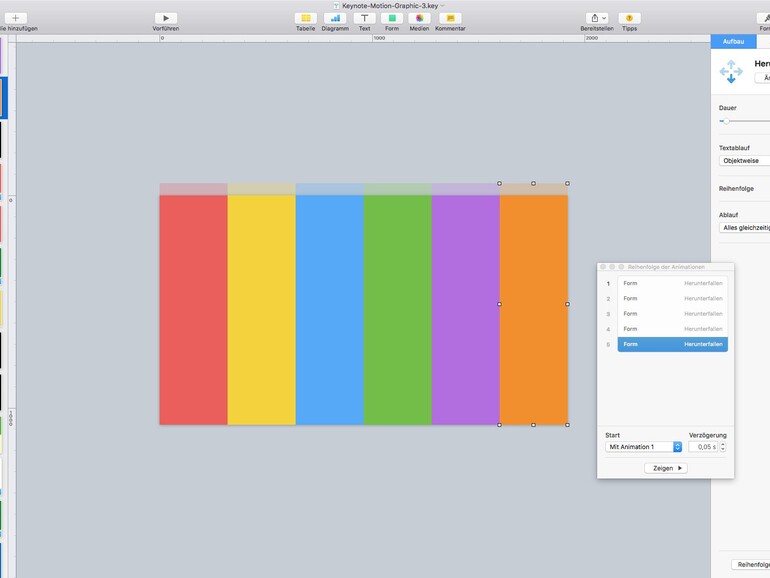The height and width of the screenshot is (578, 770).
Task: Select the blue rectangle on the slide
Action: (x=330, y=310)
